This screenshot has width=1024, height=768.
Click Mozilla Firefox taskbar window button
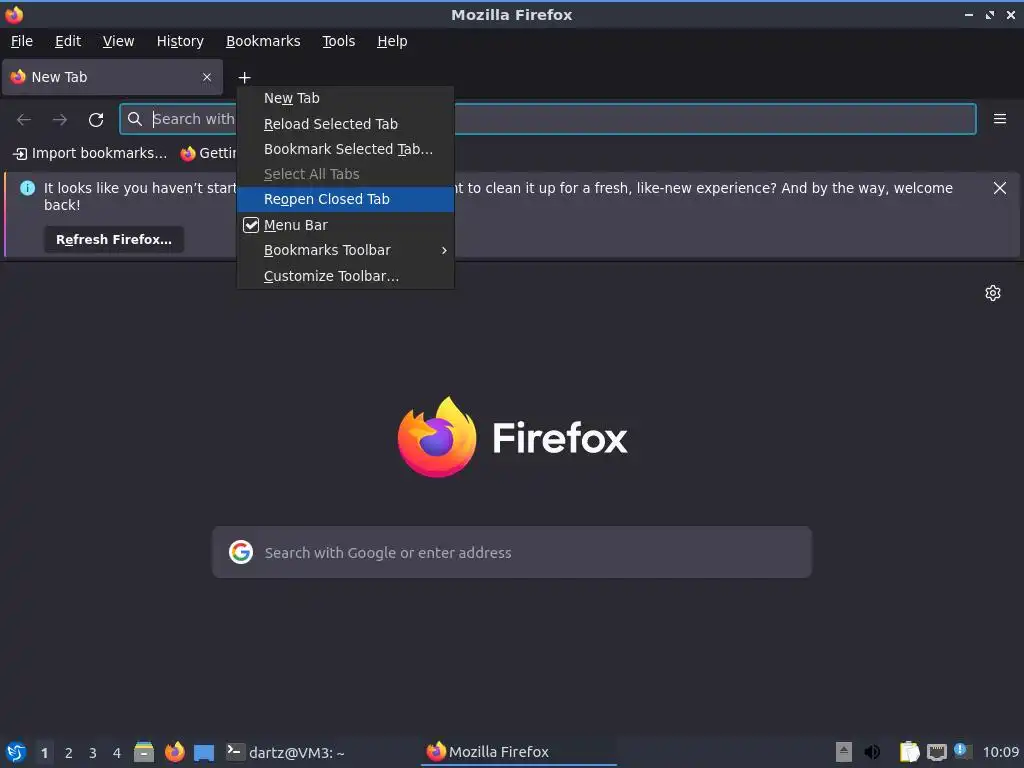click(519, 752)
